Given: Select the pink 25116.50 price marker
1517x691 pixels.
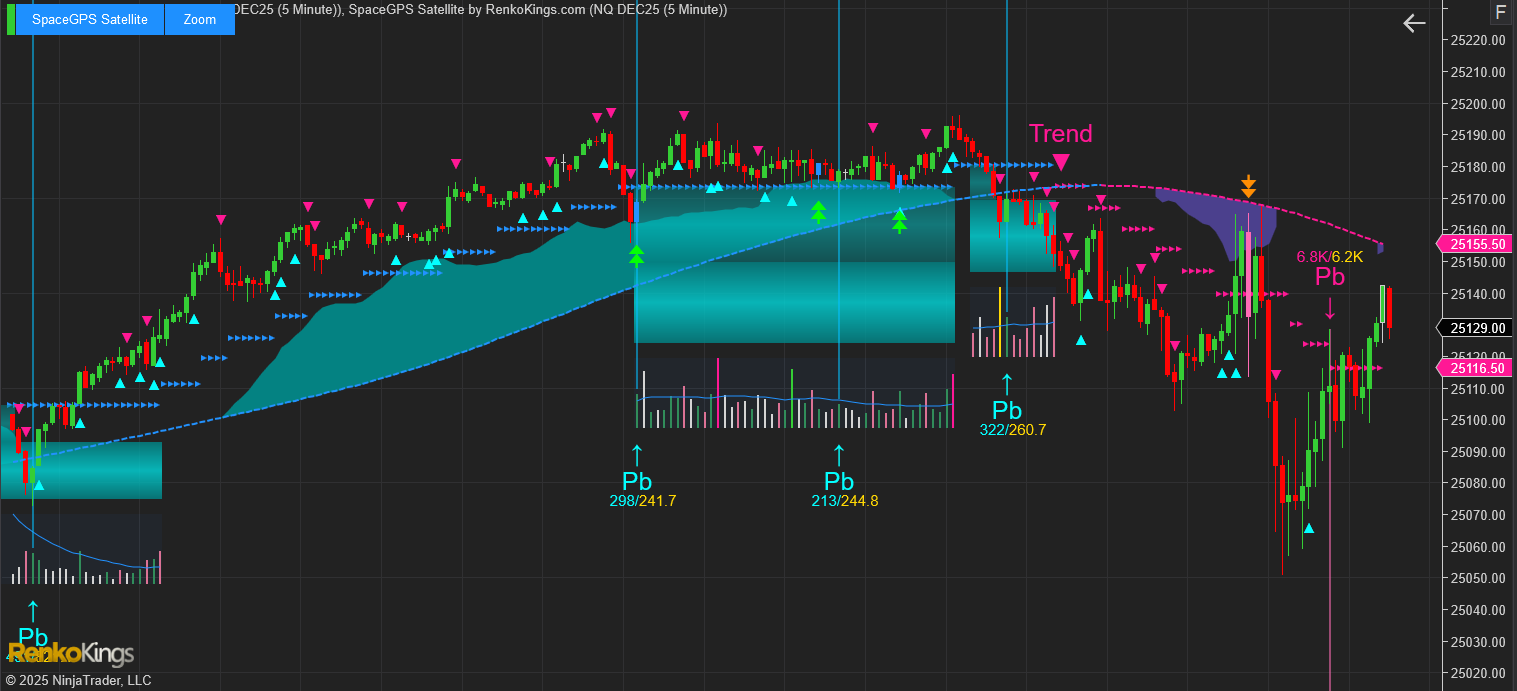Looking at the screenshot, I should [1475, 368].
